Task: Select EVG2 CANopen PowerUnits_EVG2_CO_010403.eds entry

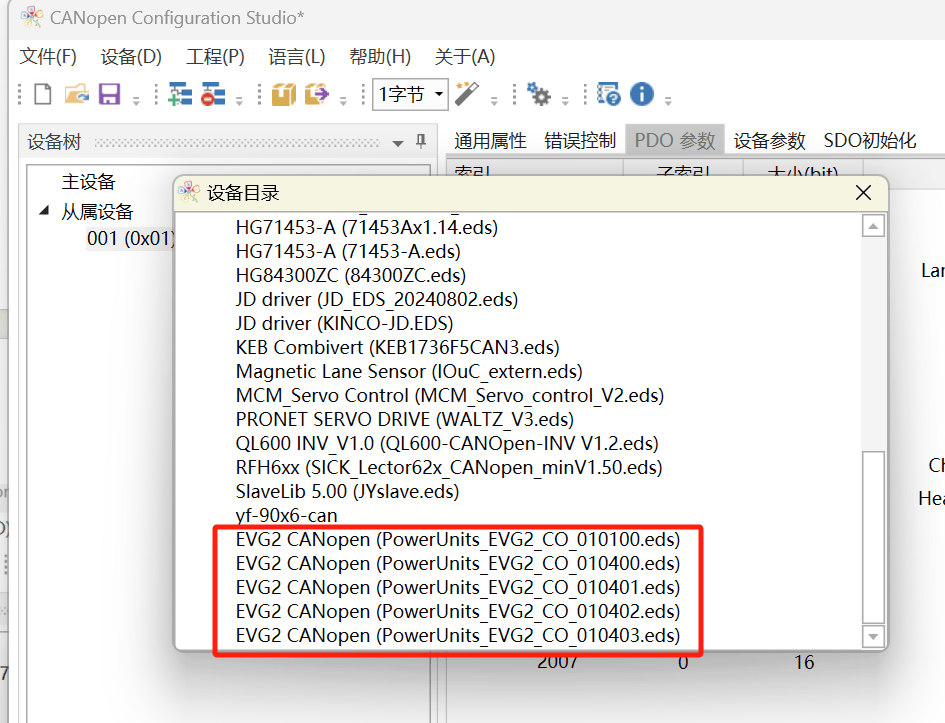Action: point(457,636)
